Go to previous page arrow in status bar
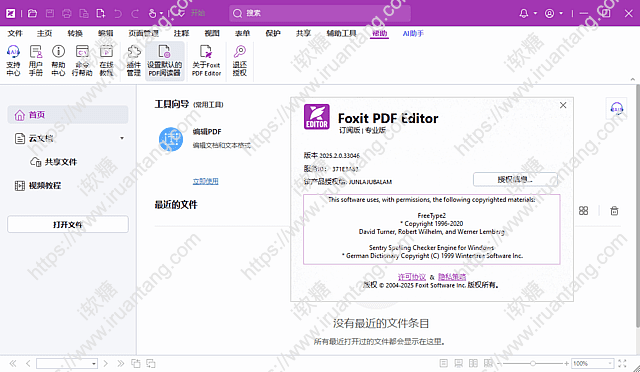 point(28,363)
